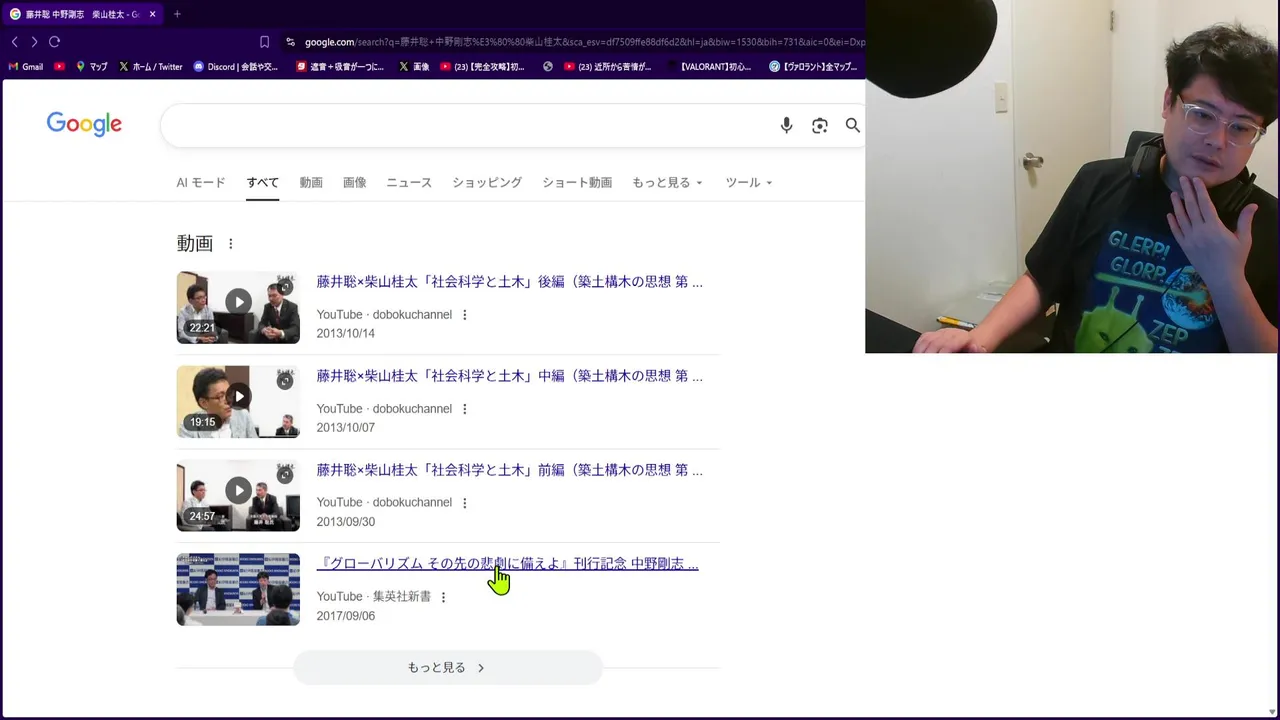This screenshot has height=720, width=1280.
Task: Open the YouTube bookmark next to Gmail
Action: pyautogui.click(x=60, y=67)
